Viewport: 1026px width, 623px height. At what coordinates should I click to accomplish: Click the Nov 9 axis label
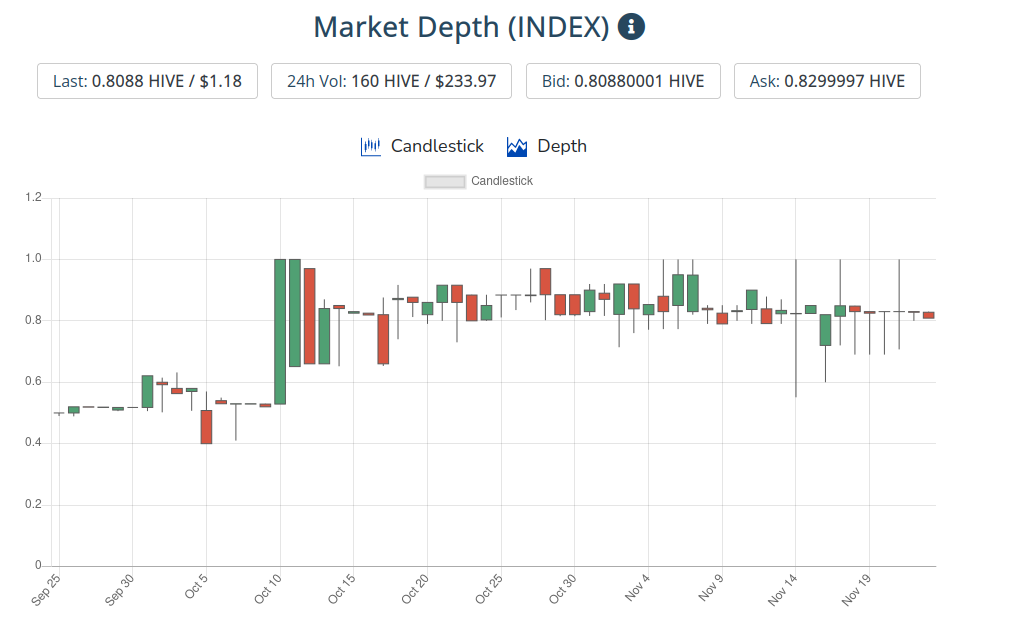711,586
